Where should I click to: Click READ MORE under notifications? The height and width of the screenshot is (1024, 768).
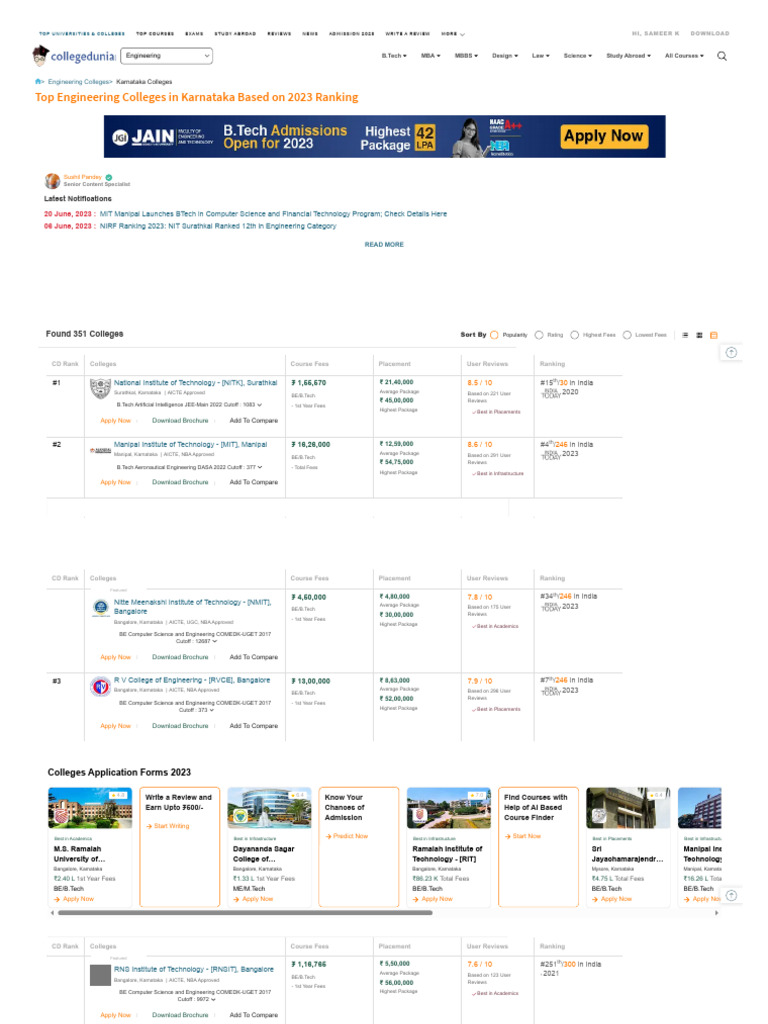384,244
